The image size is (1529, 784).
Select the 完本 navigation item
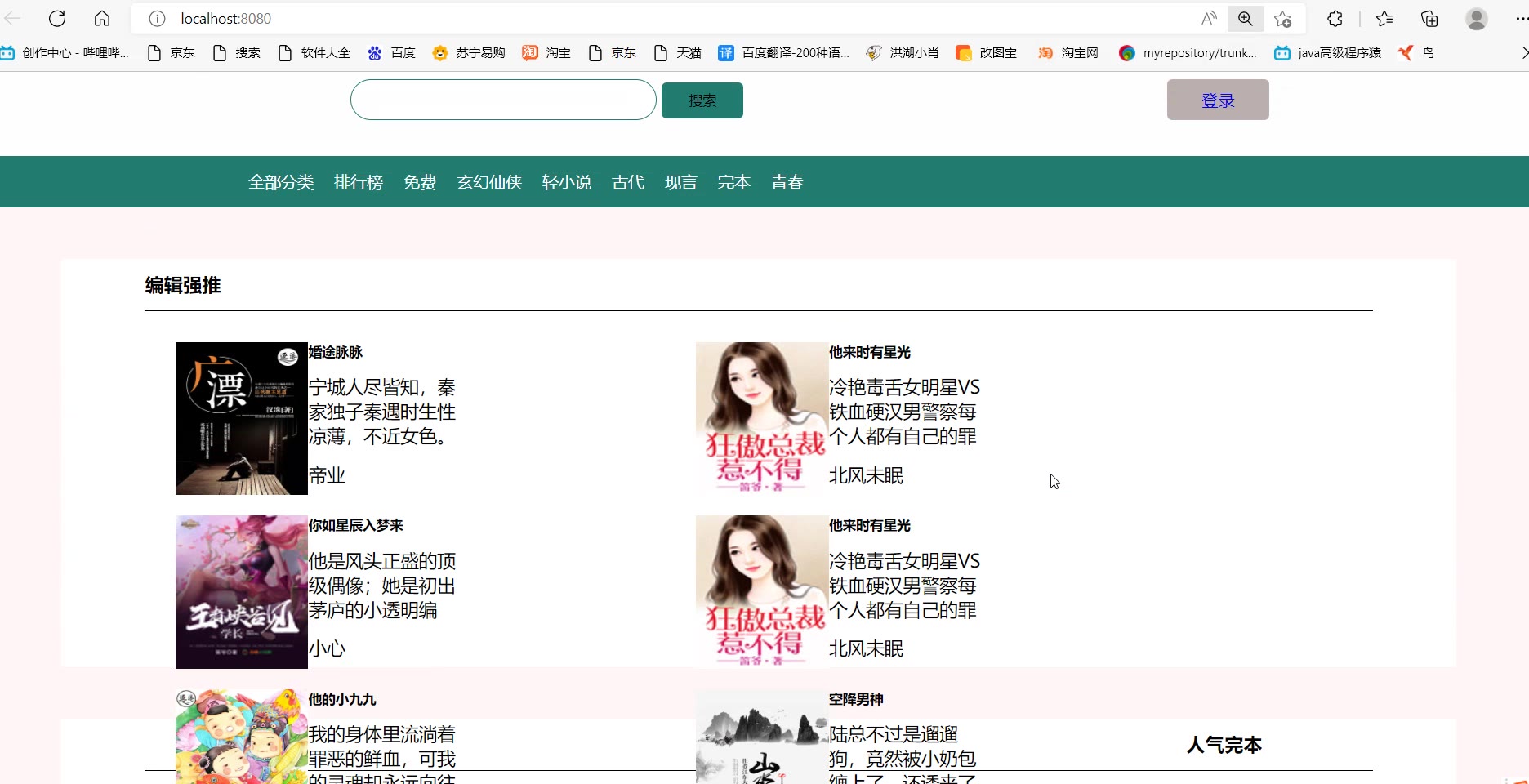734,182
